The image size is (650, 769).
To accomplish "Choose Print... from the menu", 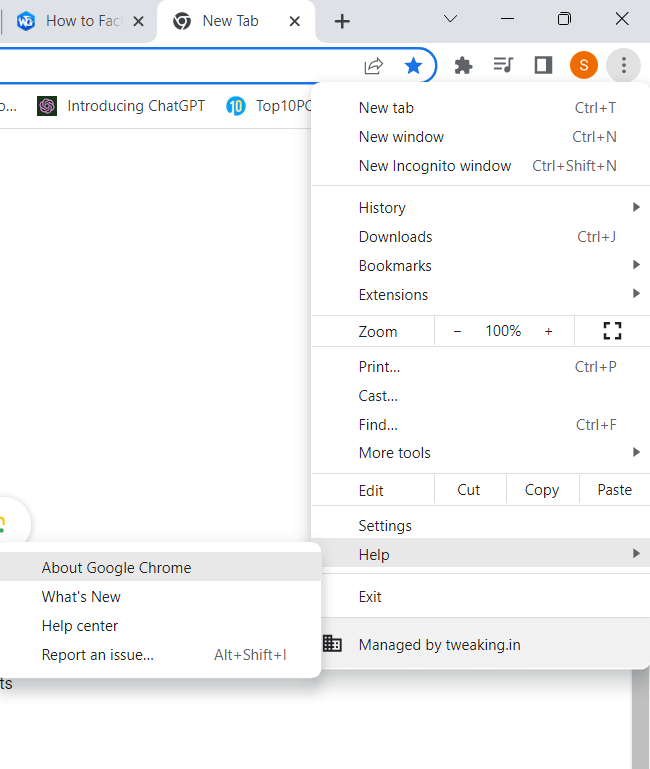I will click(481, 367).
